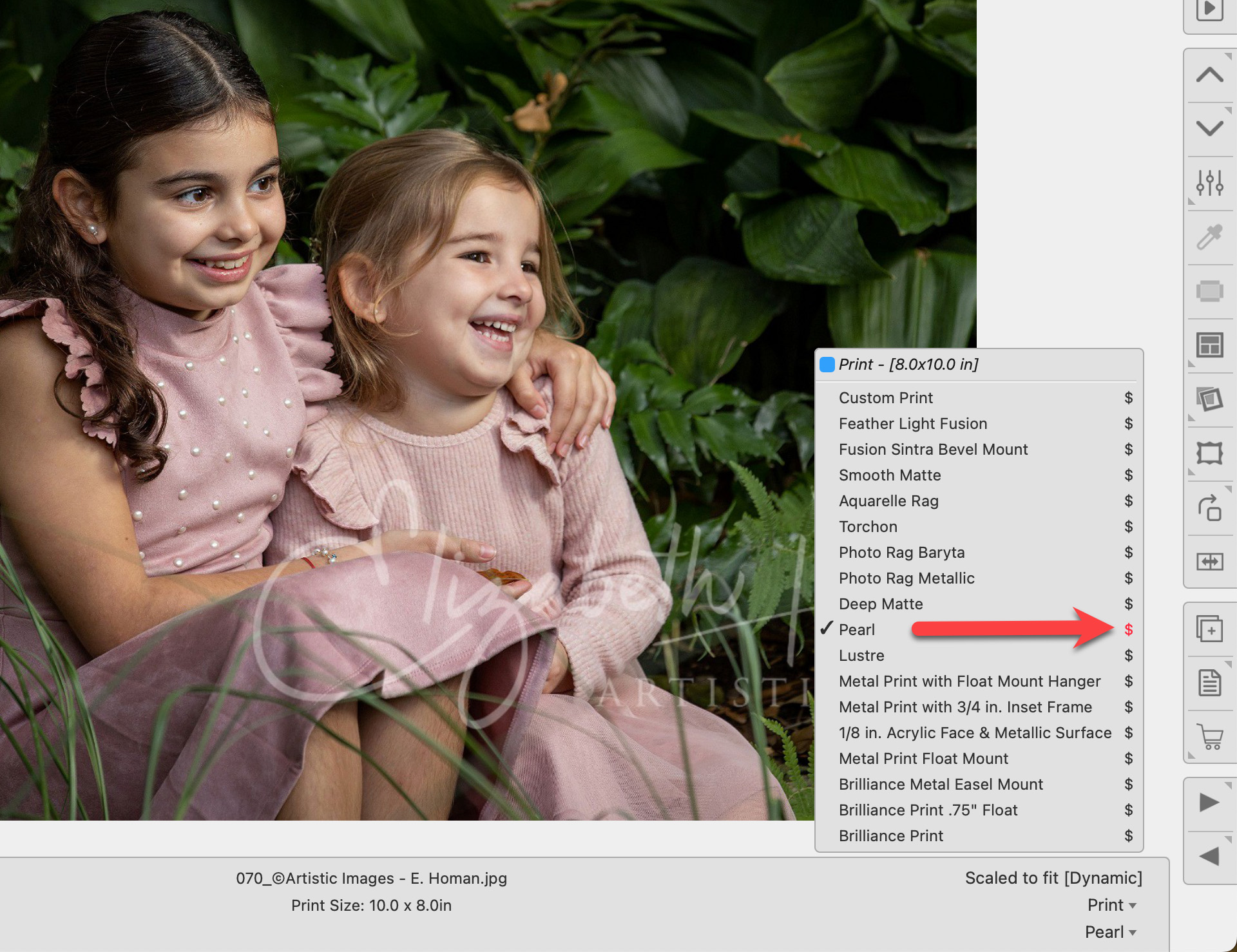The height and width of the screenshot is (952, 1237).
Task: Click the red dollar sign beside Pearl
Action: 1128,630
